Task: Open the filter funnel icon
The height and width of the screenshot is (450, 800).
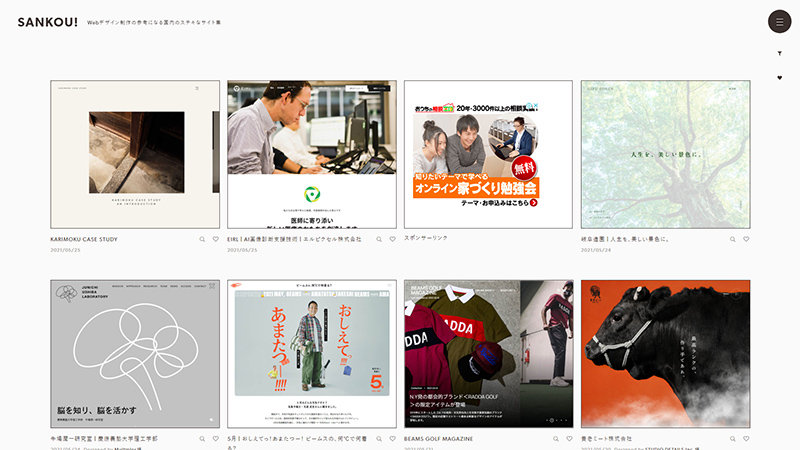Action: pos(779,53)
